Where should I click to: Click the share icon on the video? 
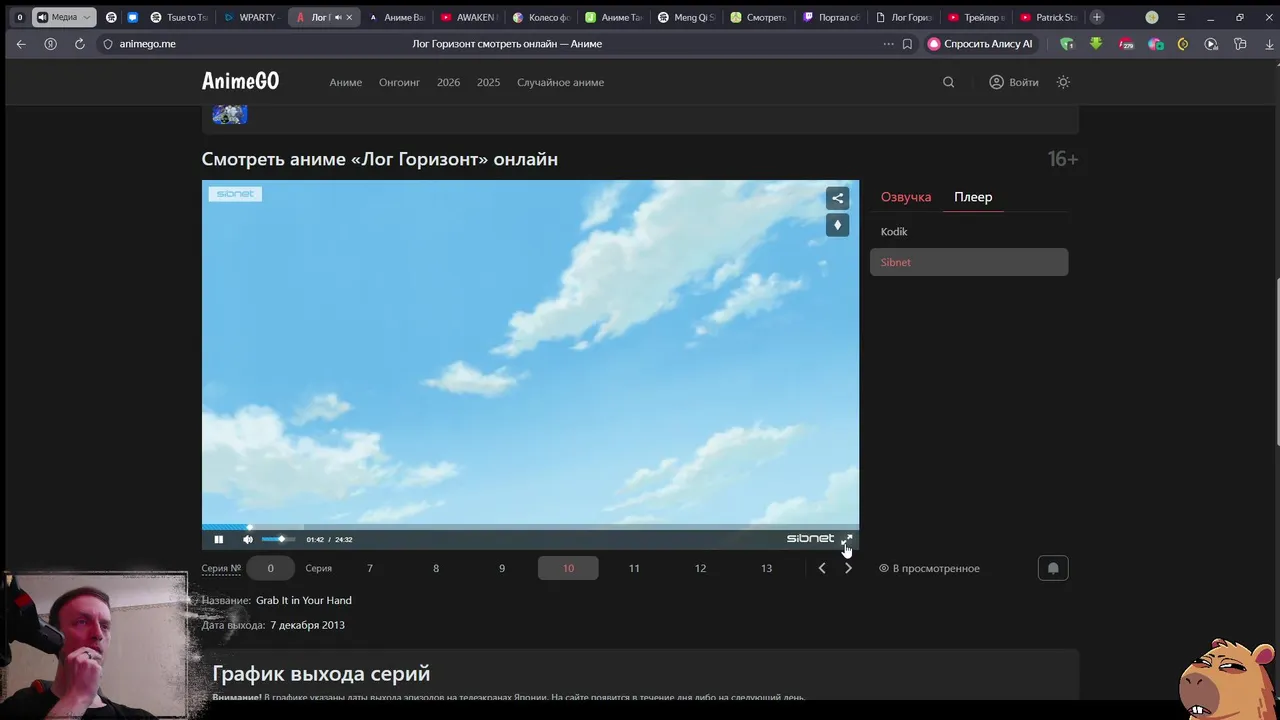[x=838, y=198]
